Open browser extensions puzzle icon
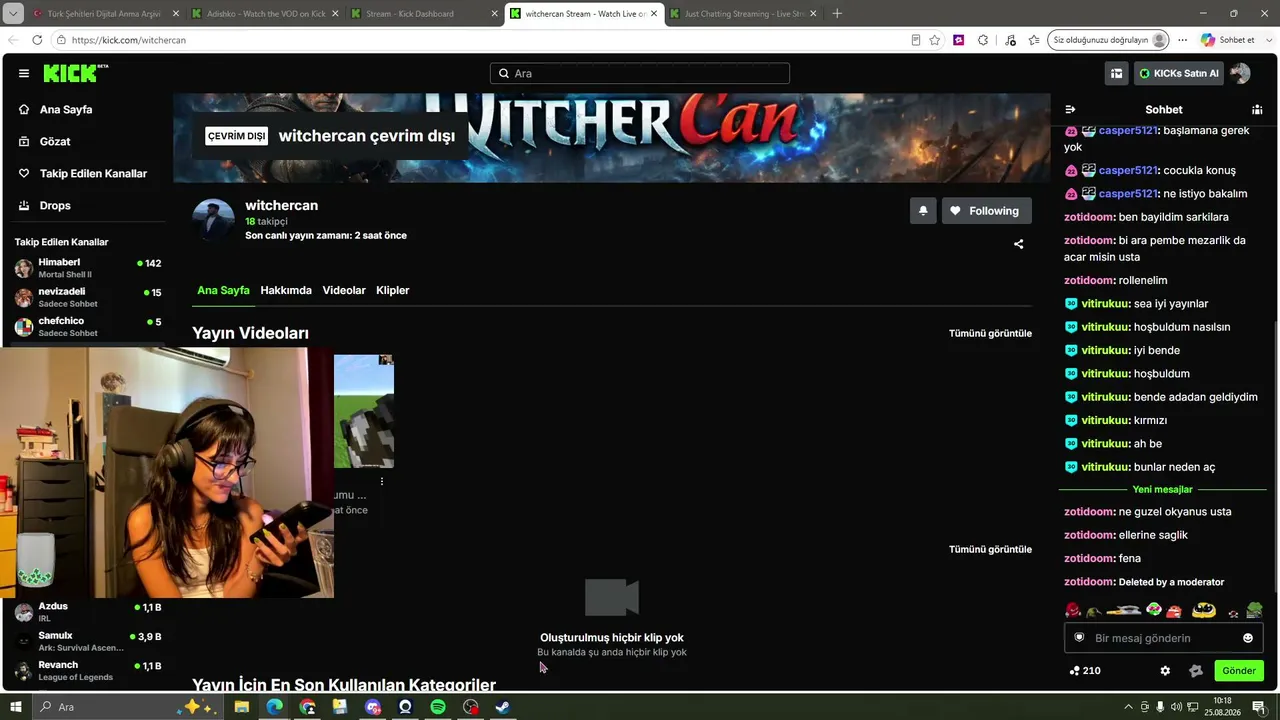This screenshot has width=1280, height=720. click(x=983, y=40)
